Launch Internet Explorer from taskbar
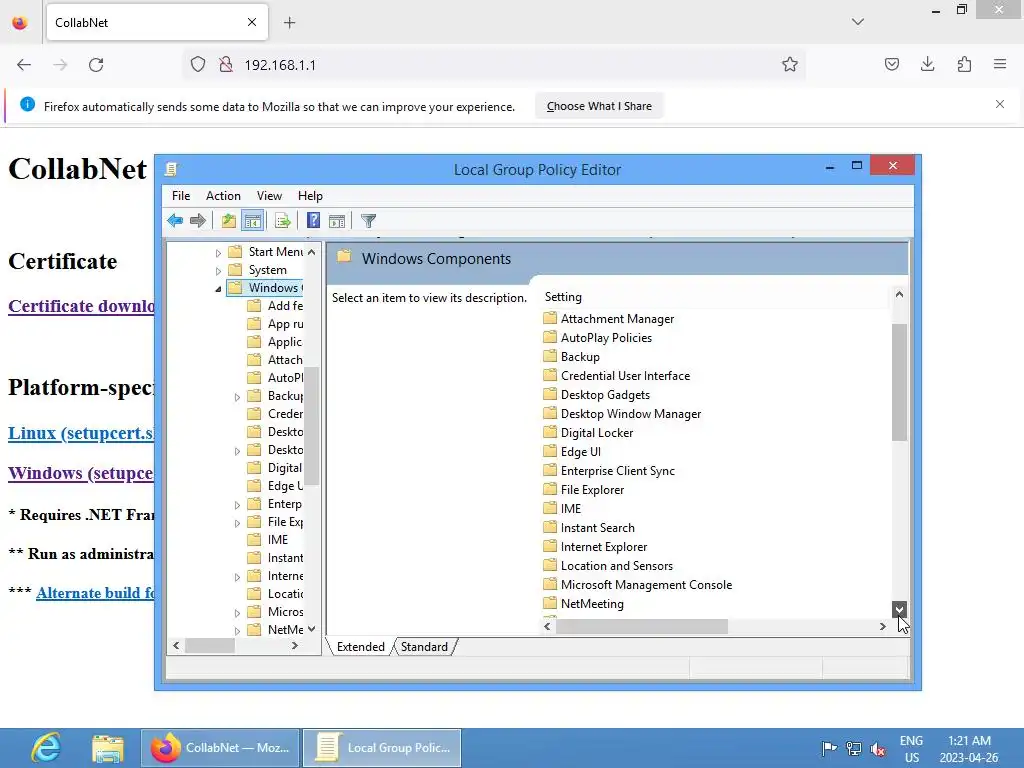1024x768 pixels. [x=46, y=748]
